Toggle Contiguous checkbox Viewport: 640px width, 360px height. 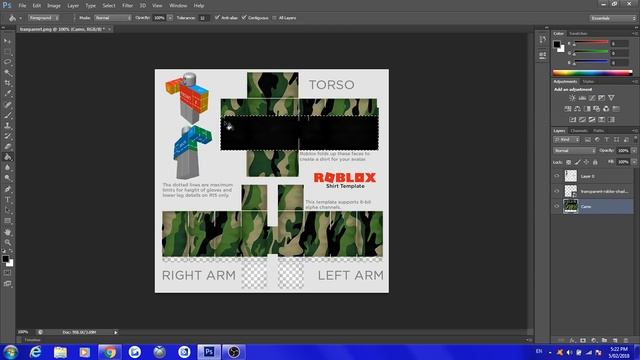click(244, 18)
